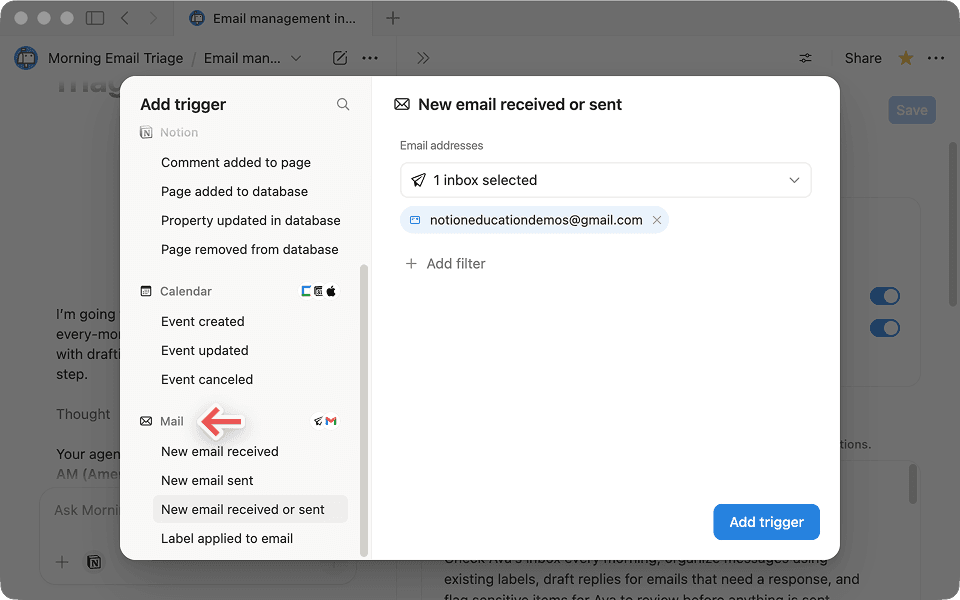Expand the Email man breadcrumb chevron

tap(296, 57)
